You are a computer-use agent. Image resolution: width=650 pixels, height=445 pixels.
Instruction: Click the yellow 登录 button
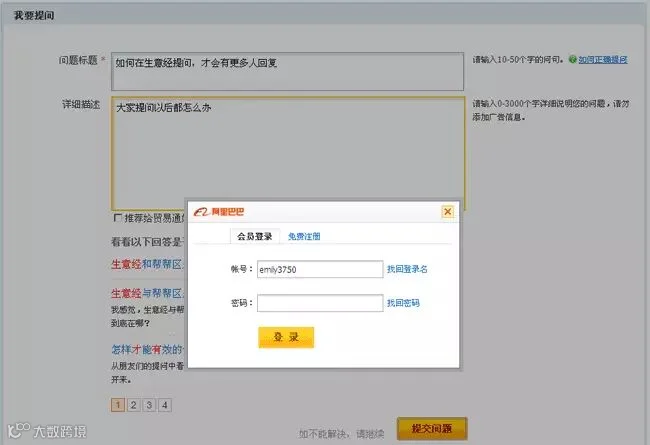(x=286, y=337)
